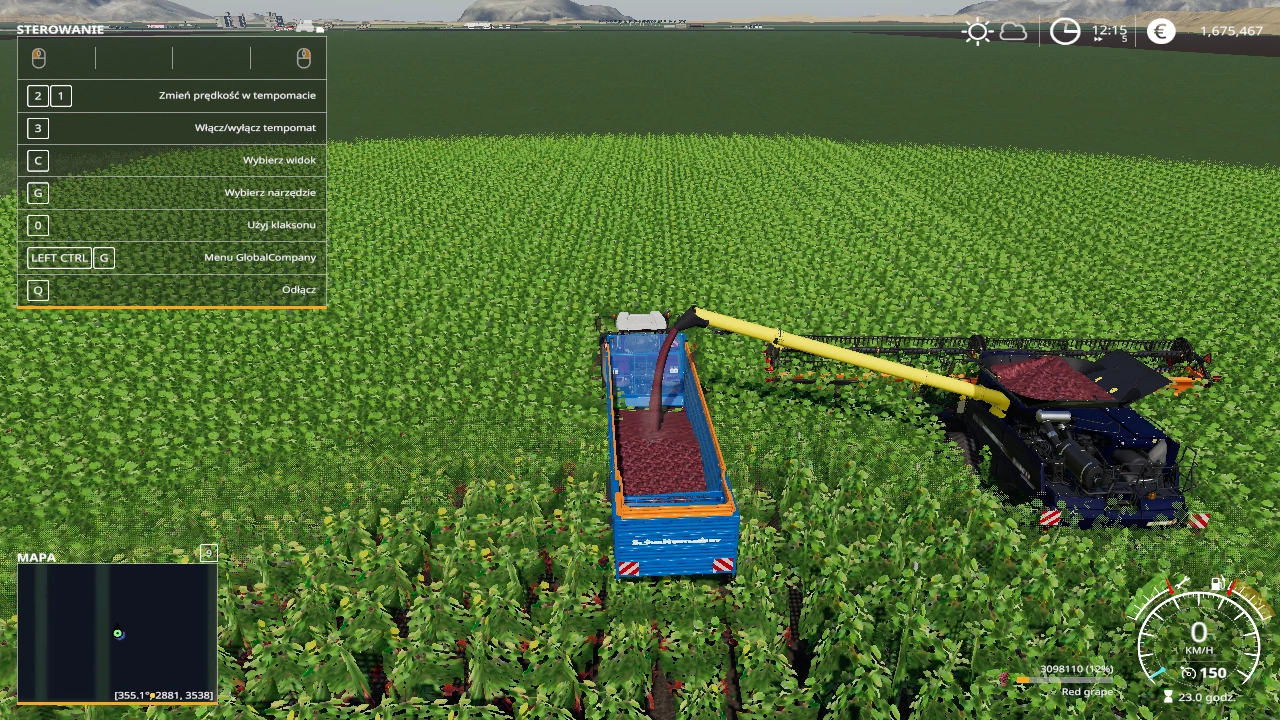
Task: Click the euro money icon
Action: coord(1160,31)
